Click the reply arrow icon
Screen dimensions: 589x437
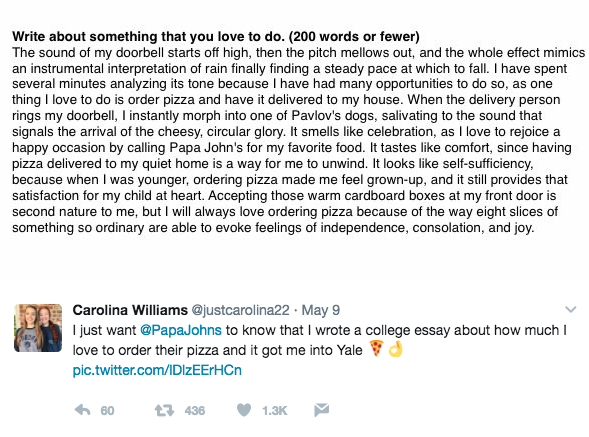point(82,410)
